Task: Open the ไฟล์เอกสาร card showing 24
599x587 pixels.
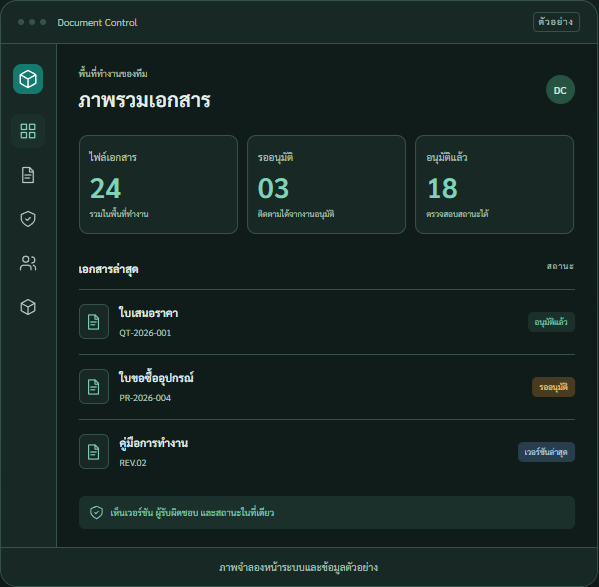Action: [x=159, y=184]
